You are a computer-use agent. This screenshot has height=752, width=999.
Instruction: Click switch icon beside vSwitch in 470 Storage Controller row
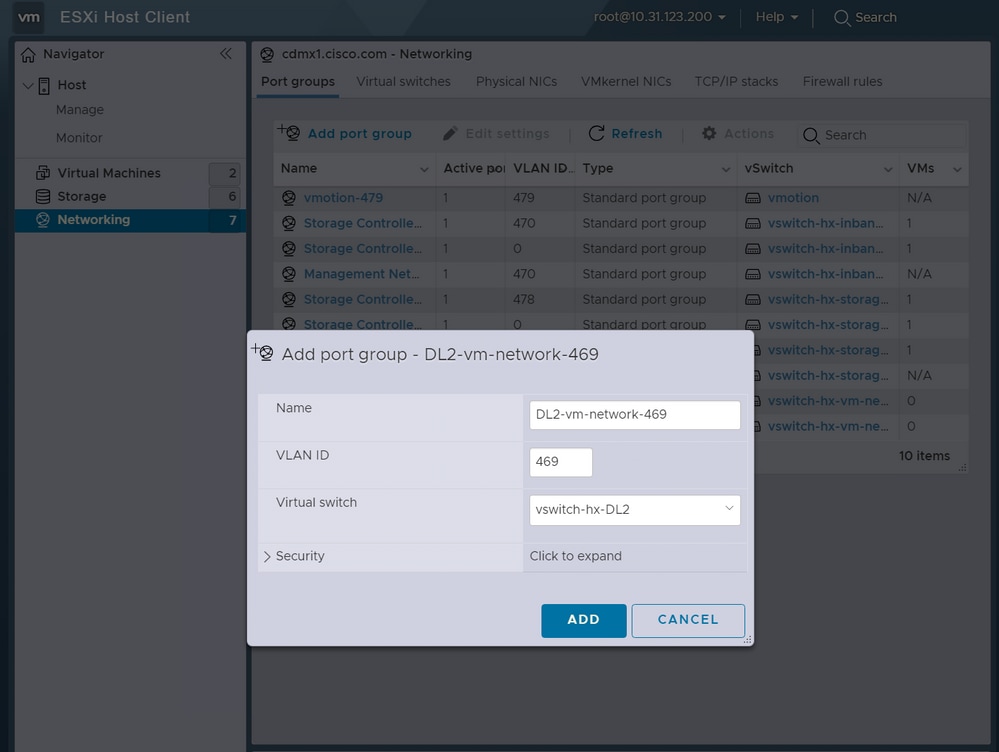(753, 224)
